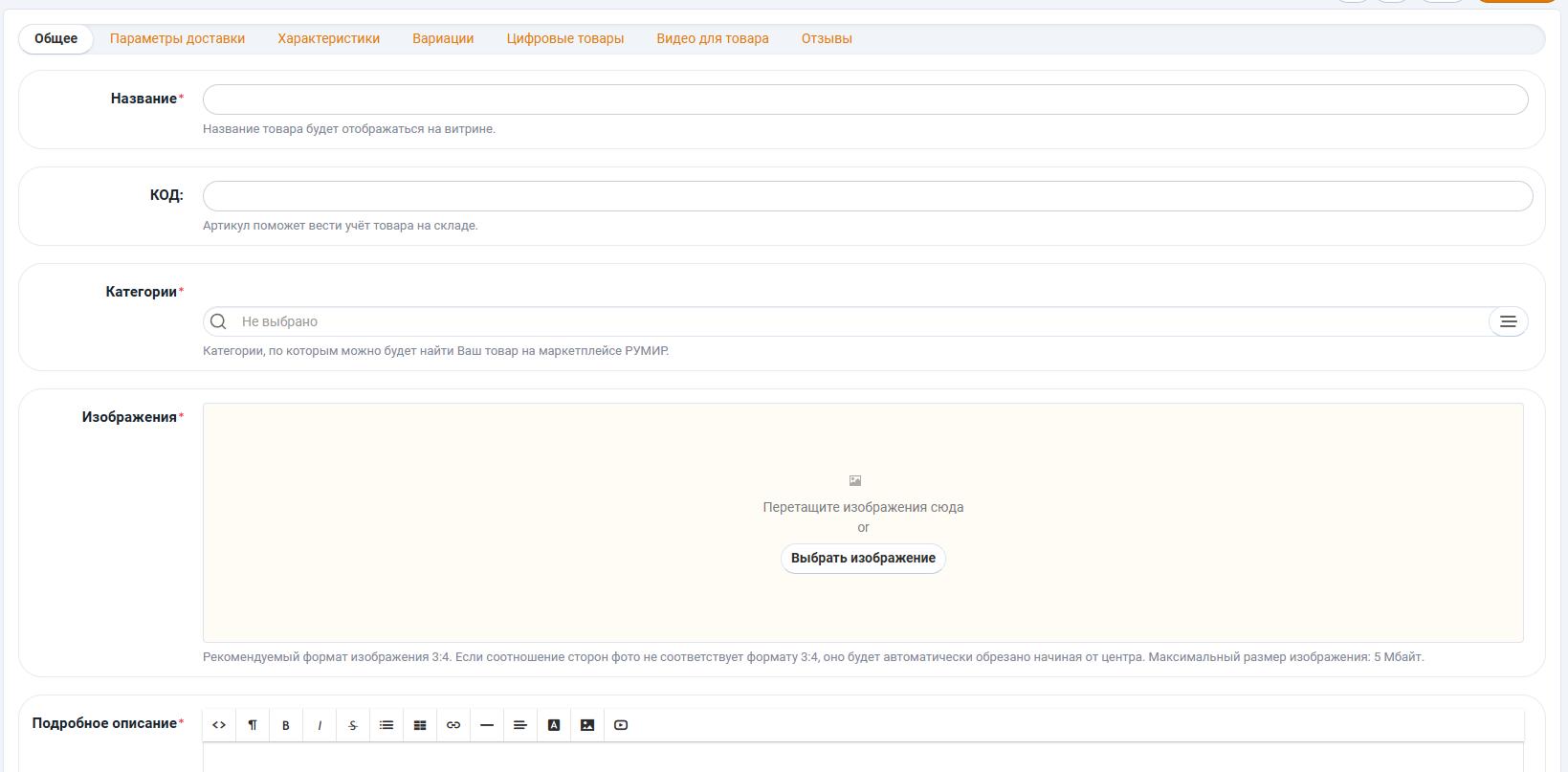The width and height of the screenshot is (1568, 772).
Task: Open paragraph format menu in editor
Action: pyautogui.click(x=253, y=725)
